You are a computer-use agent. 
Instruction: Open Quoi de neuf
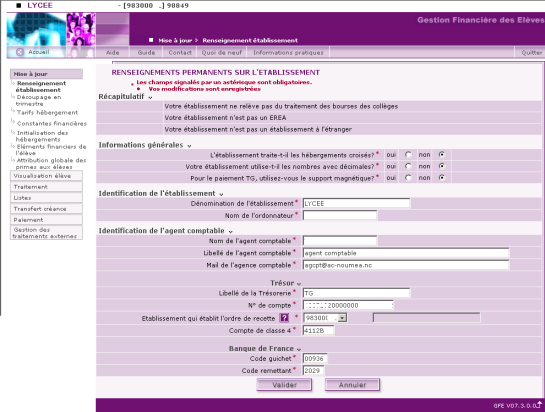[222, 52]
